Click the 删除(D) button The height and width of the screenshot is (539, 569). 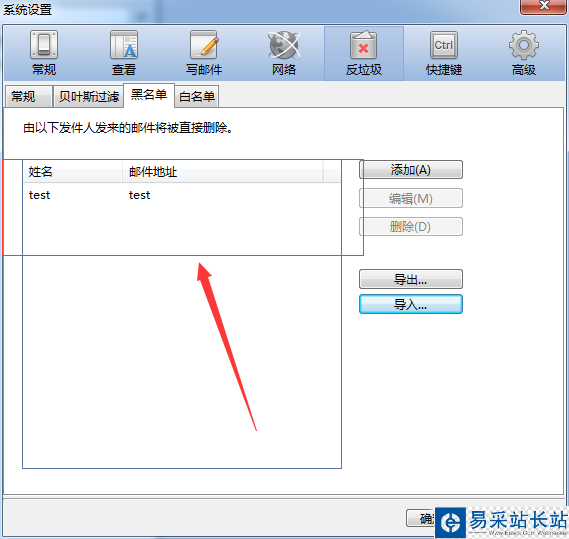click(x=411, y=226)
